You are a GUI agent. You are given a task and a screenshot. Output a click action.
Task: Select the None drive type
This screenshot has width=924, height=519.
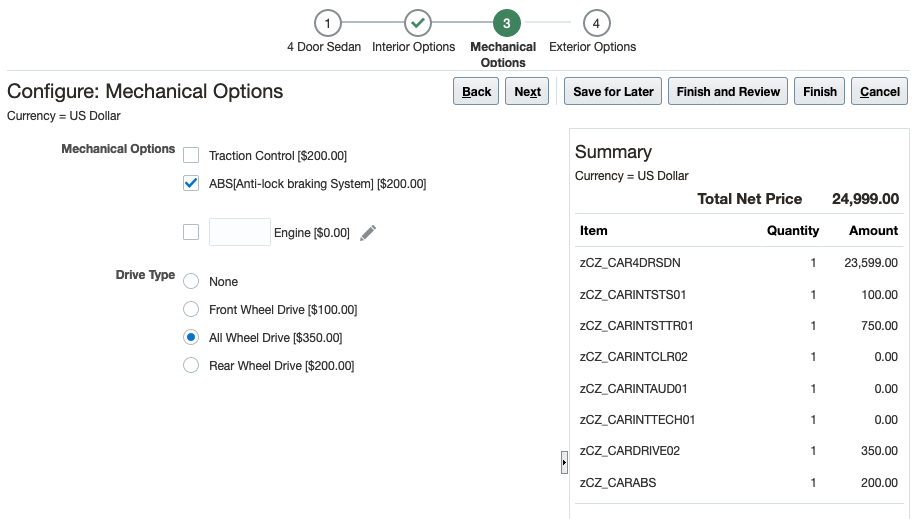click(x=191, y=282)
